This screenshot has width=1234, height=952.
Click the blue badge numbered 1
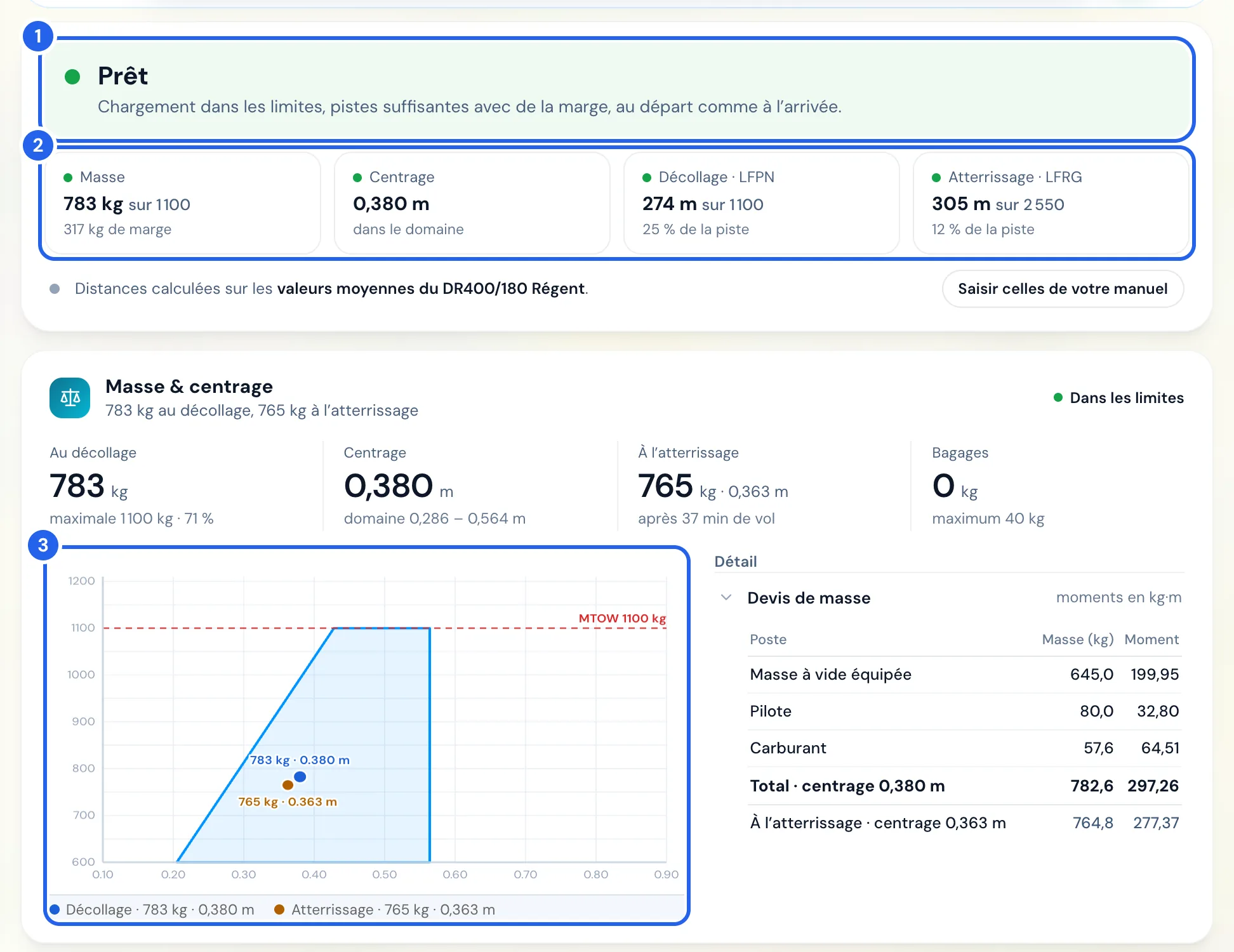tap(38, 36)
